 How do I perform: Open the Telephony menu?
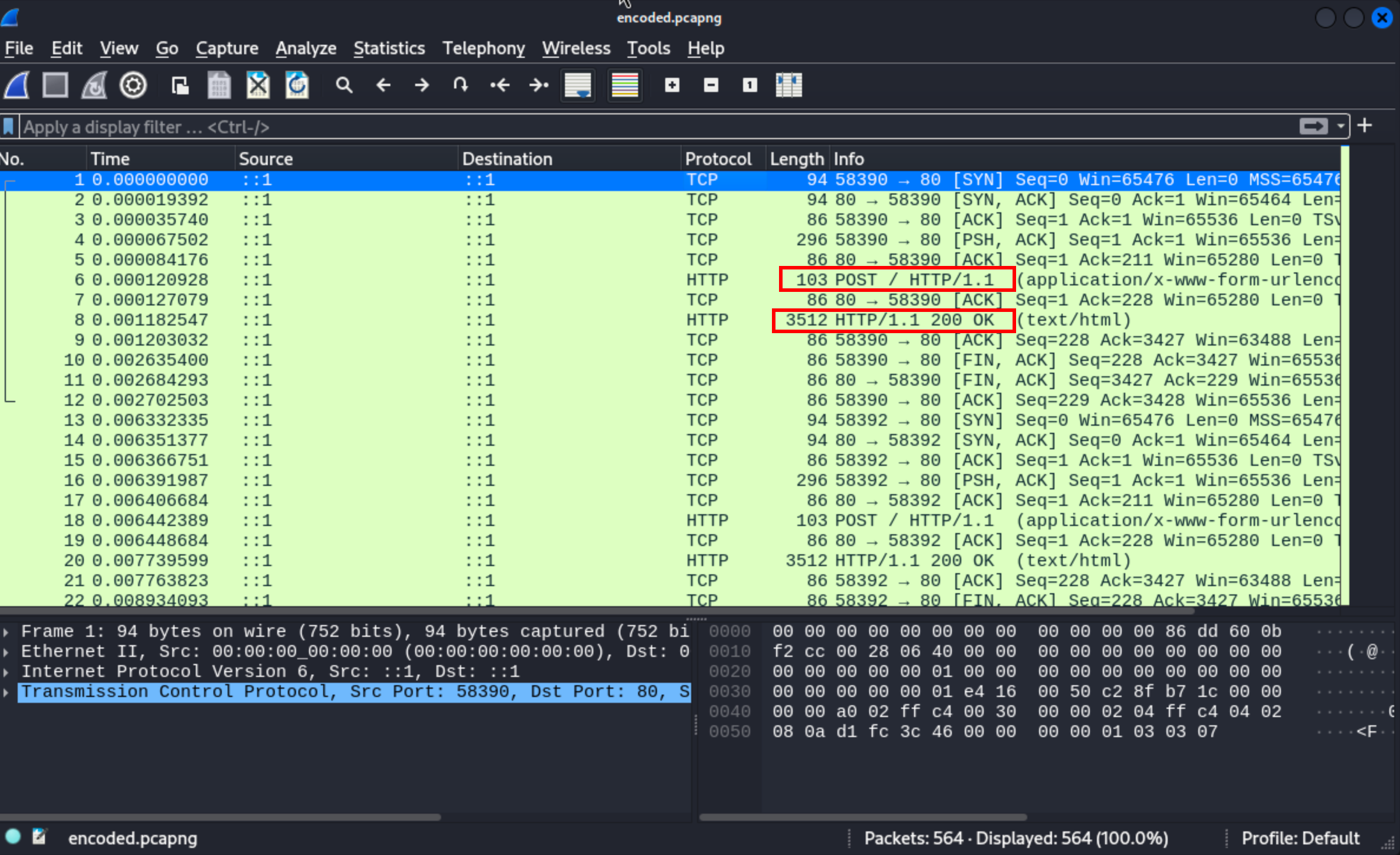coord(484,48)
